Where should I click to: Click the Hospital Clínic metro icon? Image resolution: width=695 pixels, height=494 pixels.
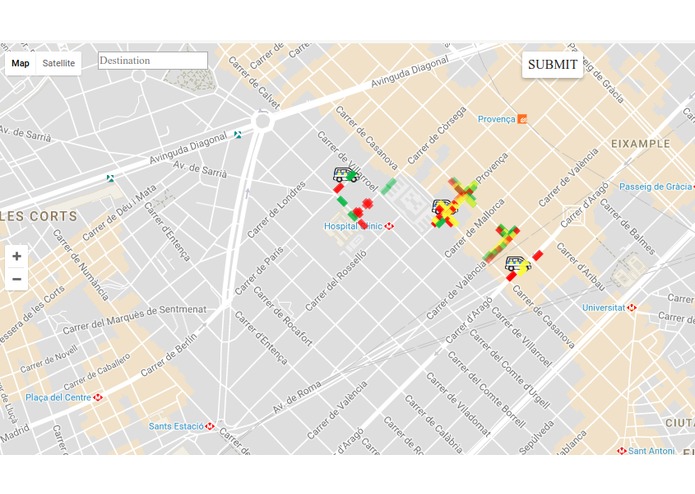click(x=389, y=226)
